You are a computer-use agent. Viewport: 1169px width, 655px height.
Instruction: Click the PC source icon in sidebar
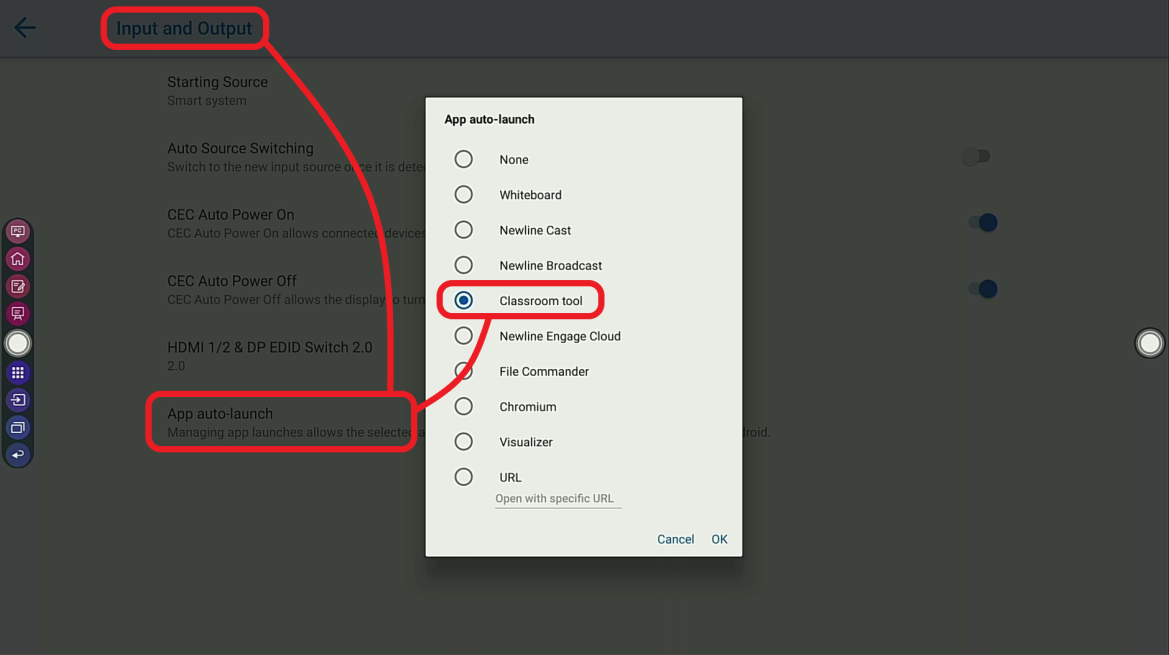click(18, 232)
